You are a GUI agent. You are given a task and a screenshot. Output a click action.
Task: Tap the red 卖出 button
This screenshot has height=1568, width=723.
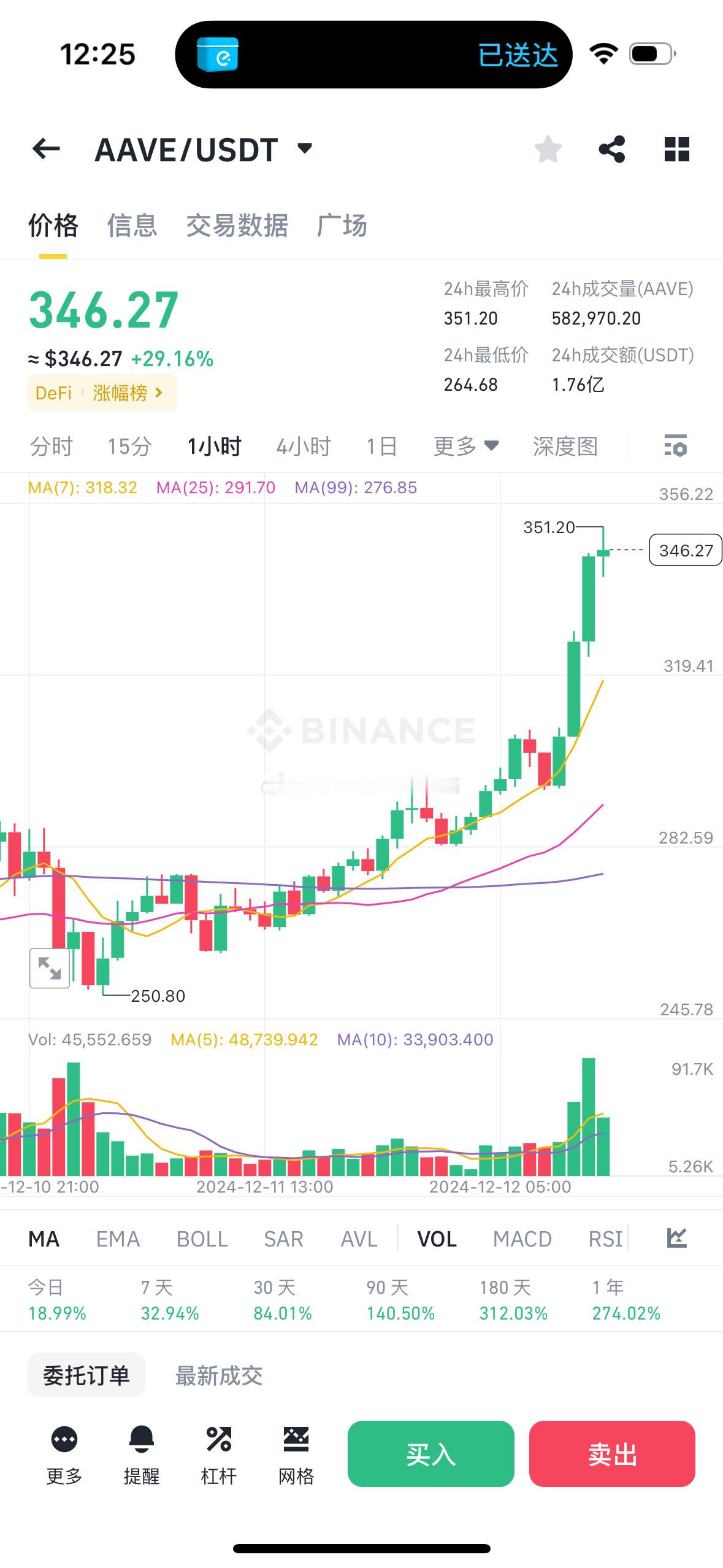(612, 1453)
